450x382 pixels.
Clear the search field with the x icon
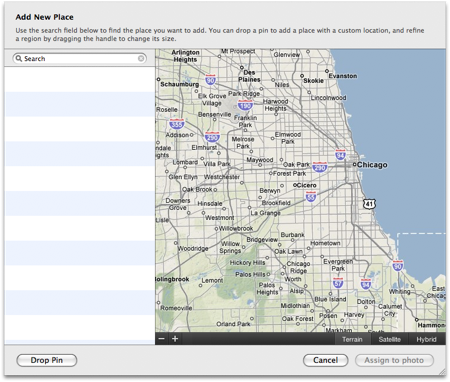coord(141,59)
